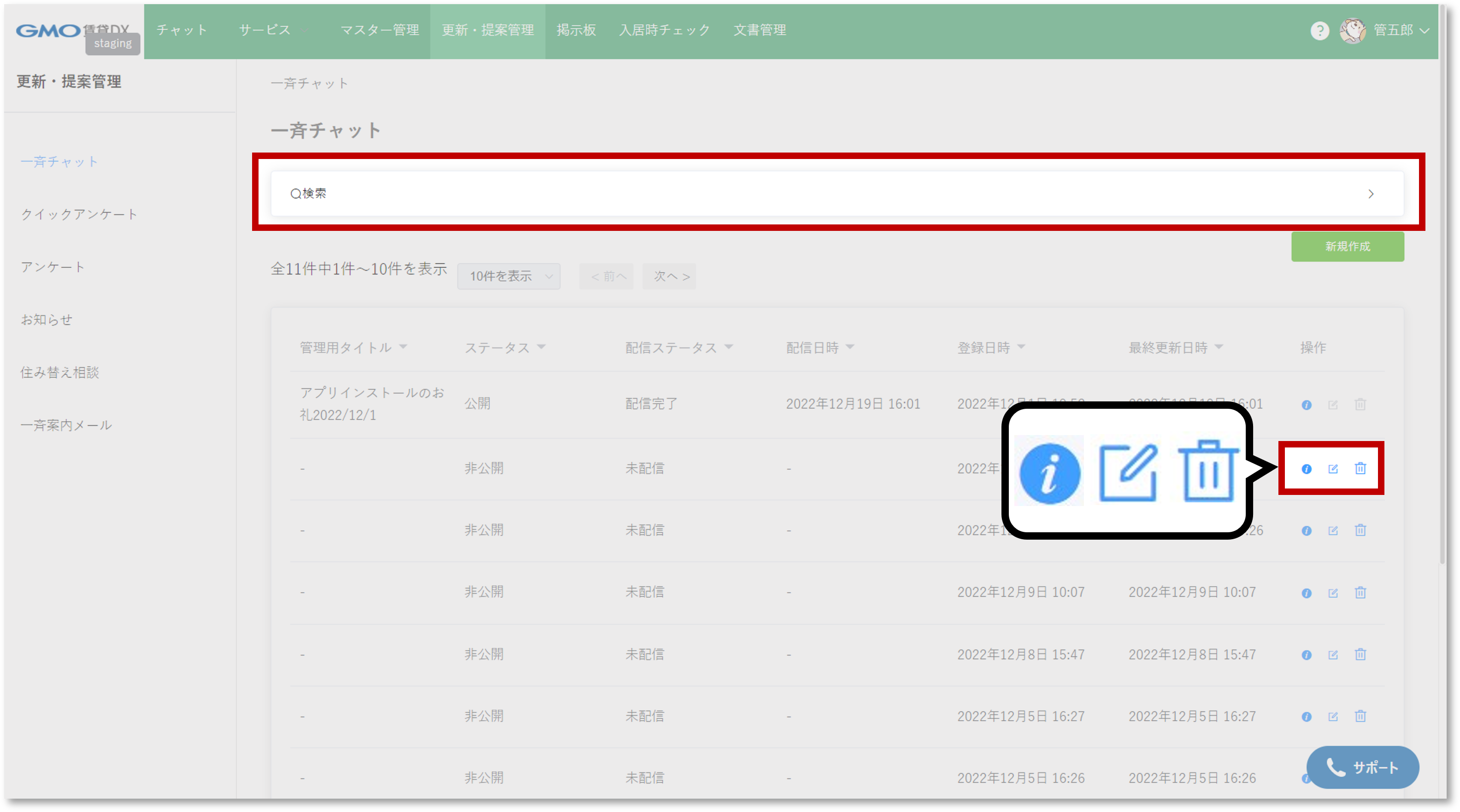Open 一斉案内メール in the sidebar
1460x812 pixels.
pyautogui.click(x=66, y=425)
